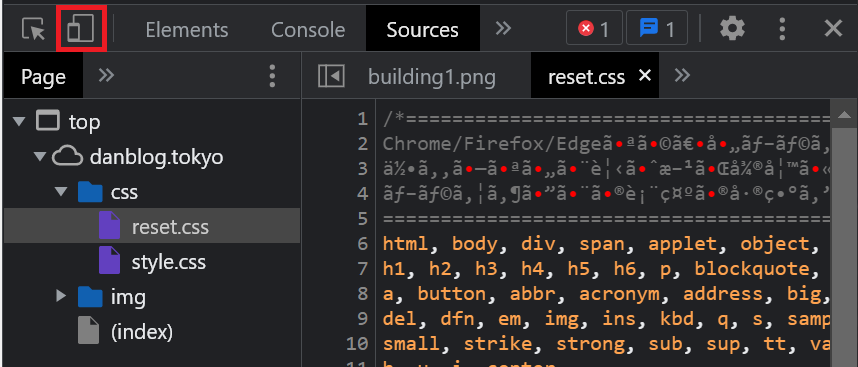Show more navigator pane tabs

[106, 75]
